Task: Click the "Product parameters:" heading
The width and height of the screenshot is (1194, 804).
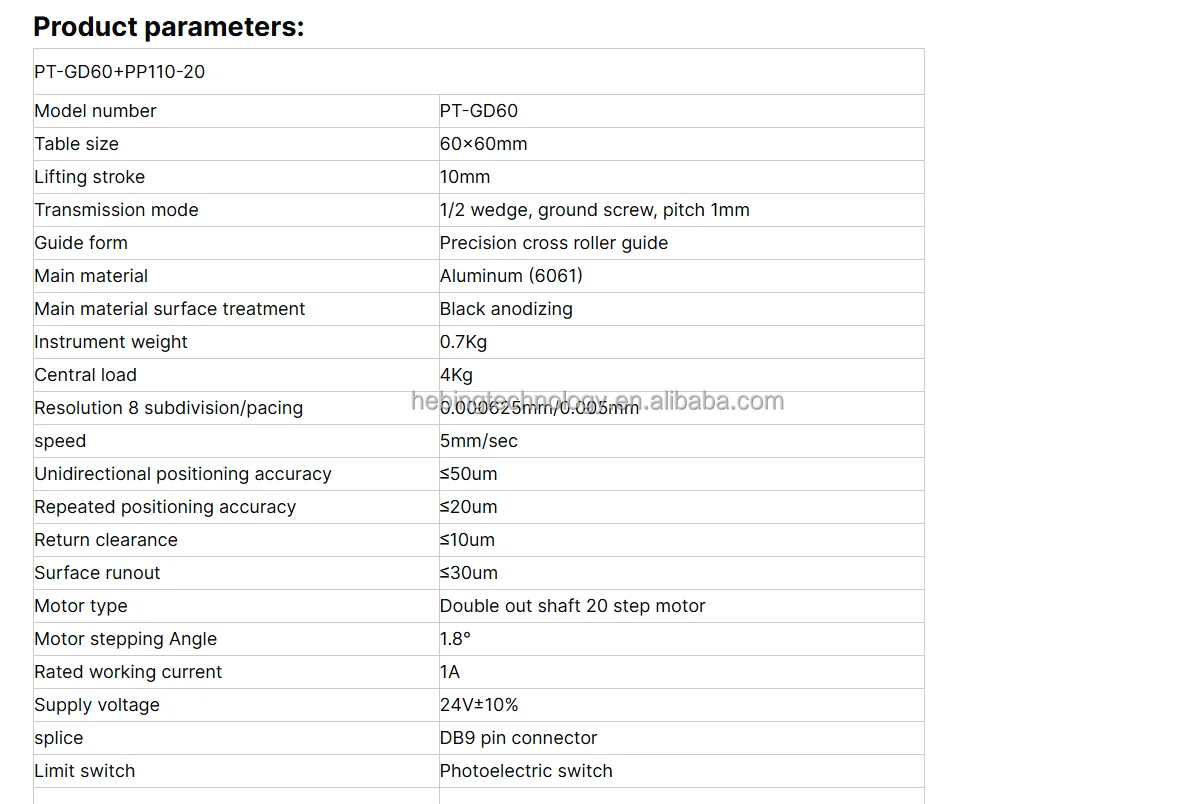Action: [x=168, y=27]
